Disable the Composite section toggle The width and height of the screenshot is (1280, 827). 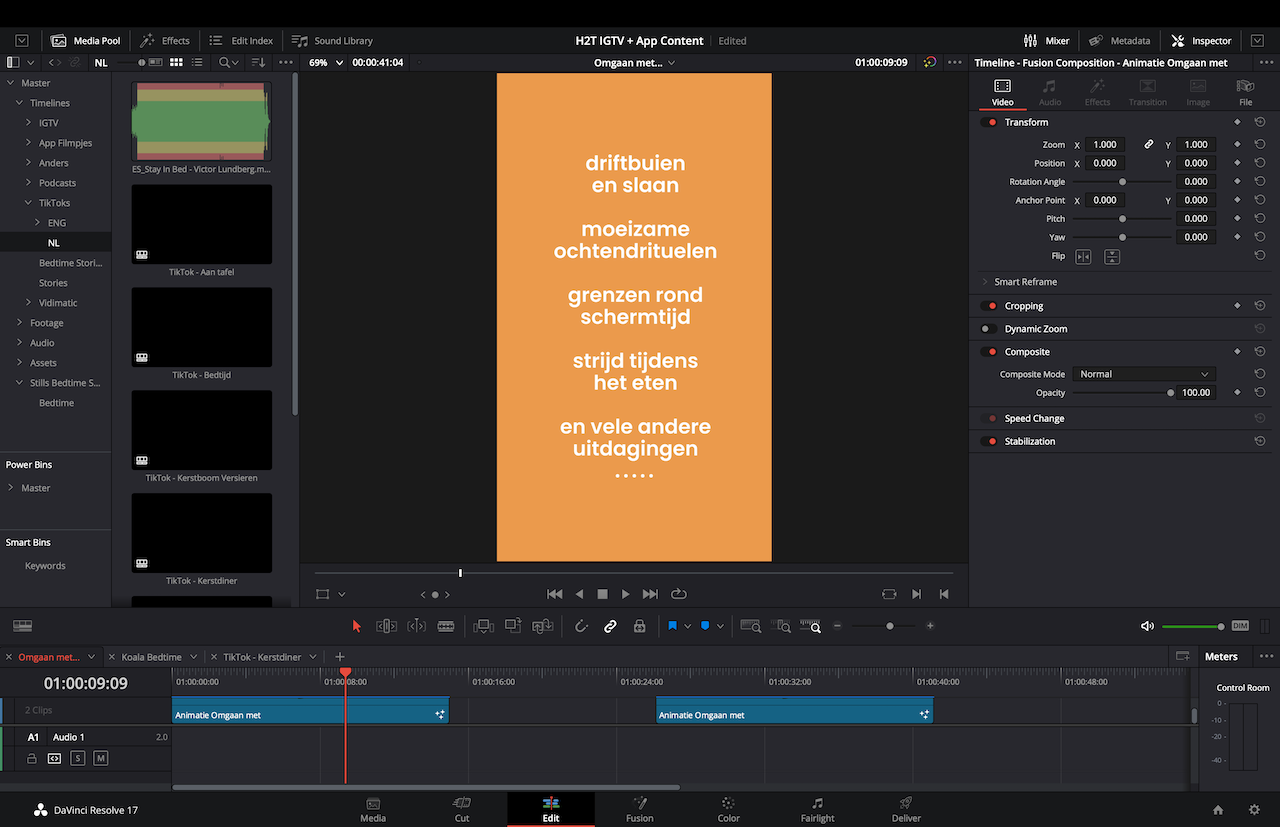[x=990, y=352]
